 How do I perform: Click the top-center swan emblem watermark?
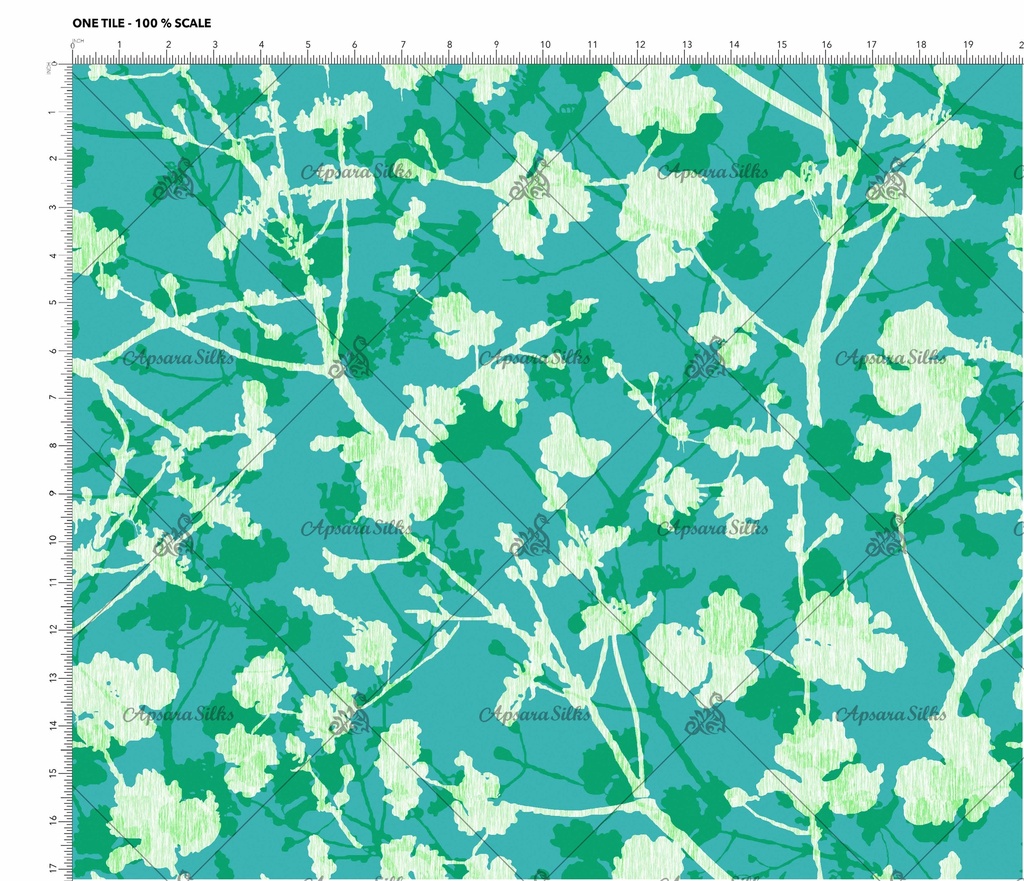point(530,181)
